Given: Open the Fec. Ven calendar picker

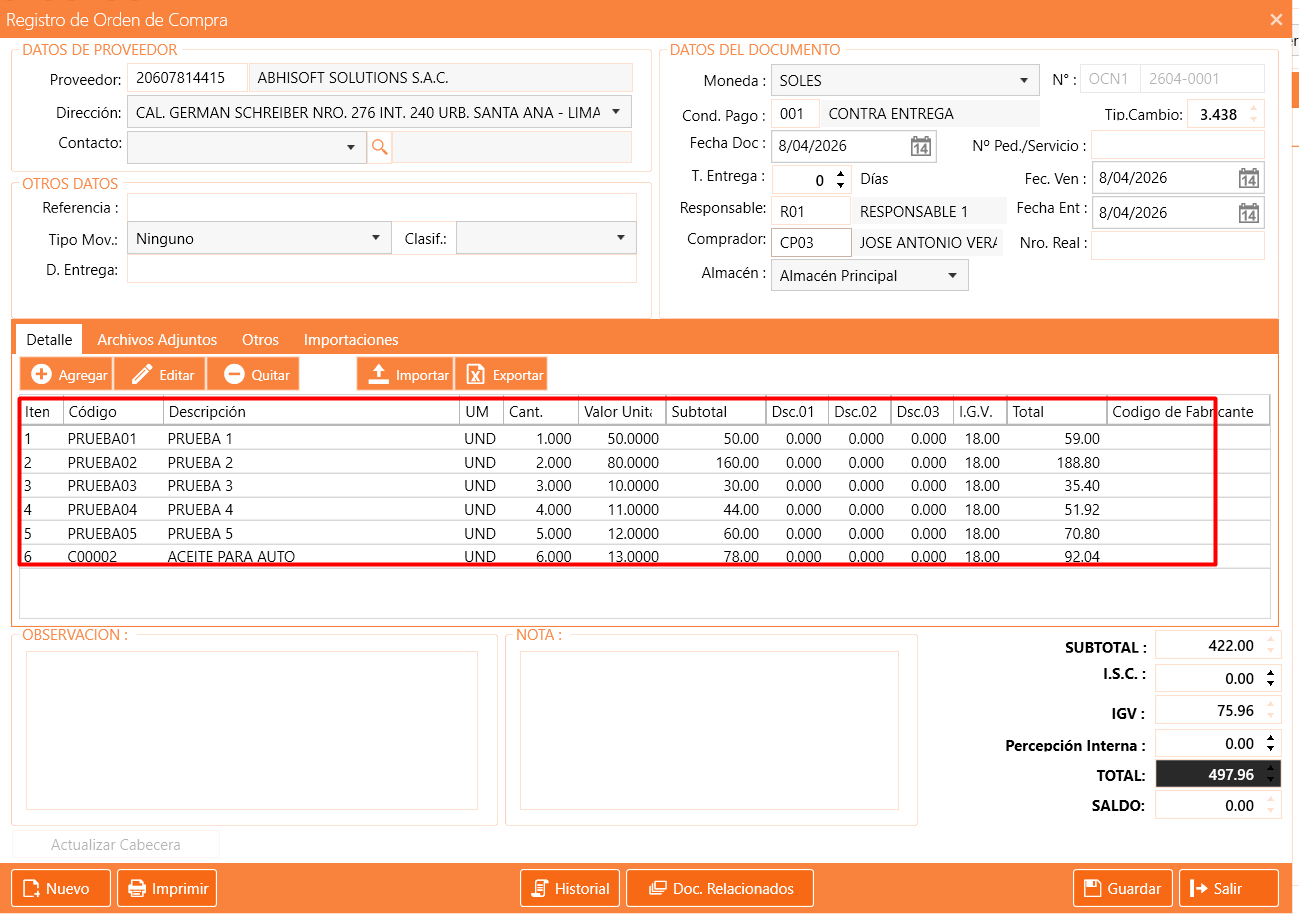Looking at the screenshot, I should click(1248, 179).
